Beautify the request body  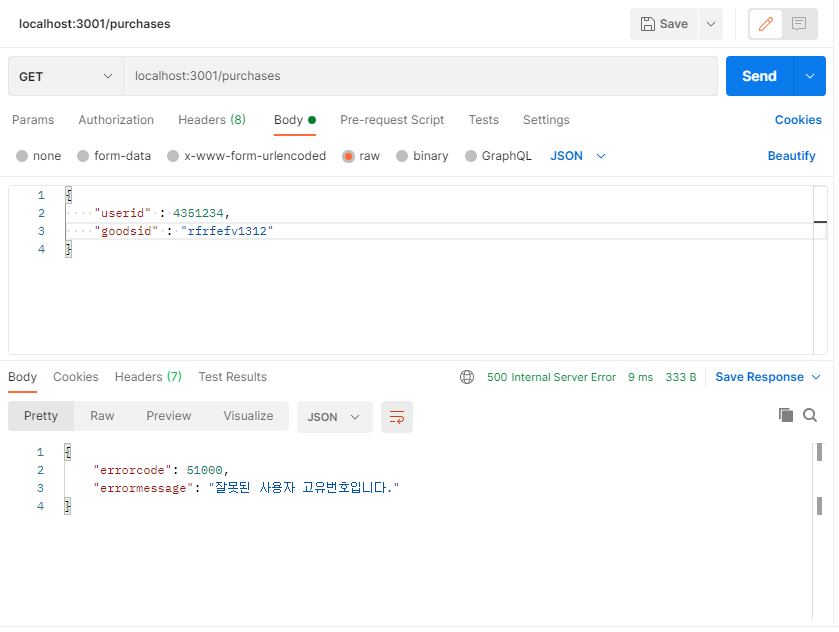coord(791,156)
